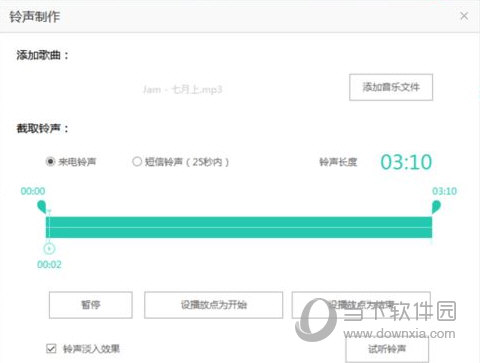This screenshot has width=480, height=363.
Task: Select the 来电铃声 radio button
Action: point(50,162)
